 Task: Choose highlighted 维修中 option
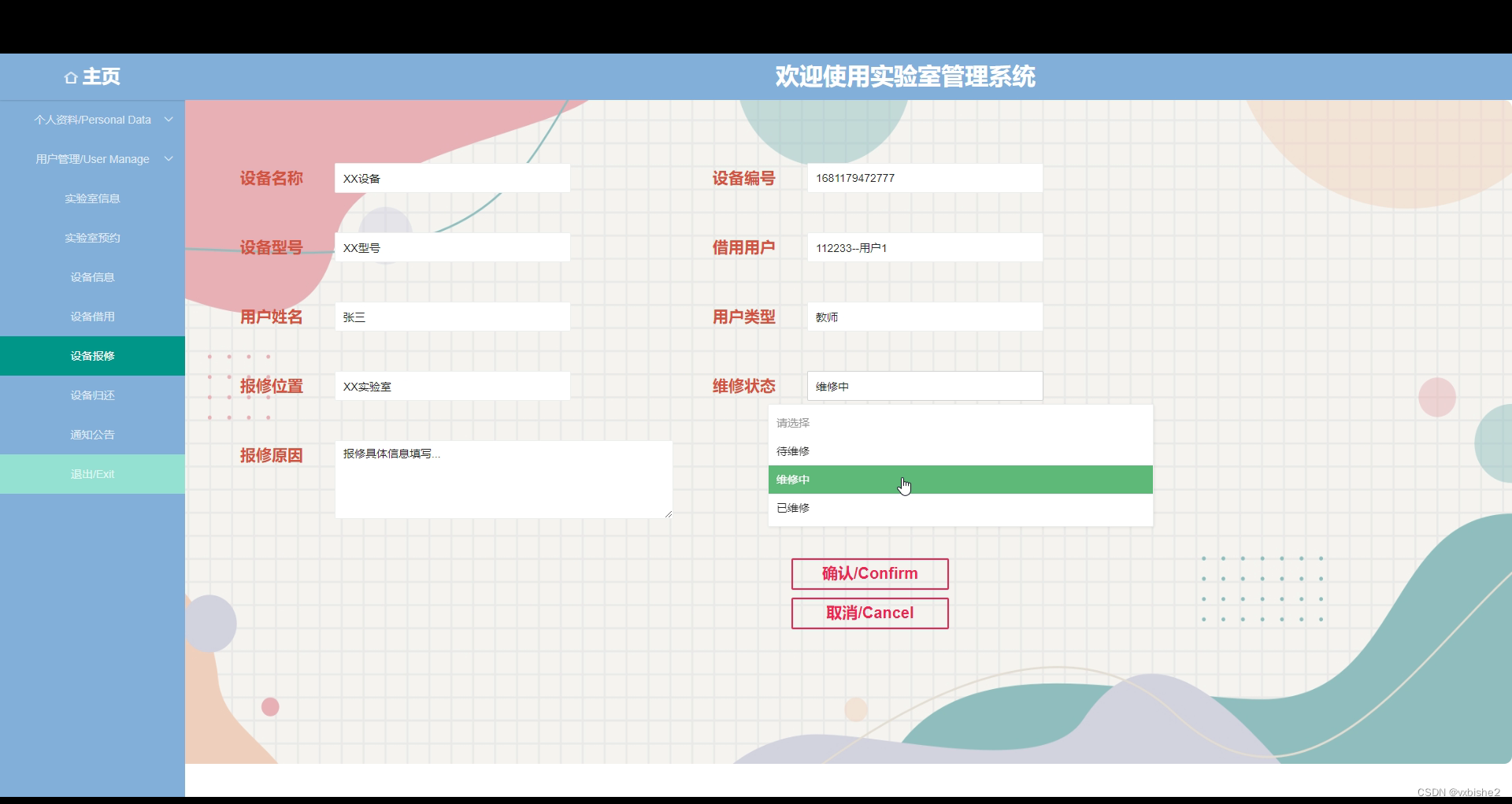tap(961, 480)
